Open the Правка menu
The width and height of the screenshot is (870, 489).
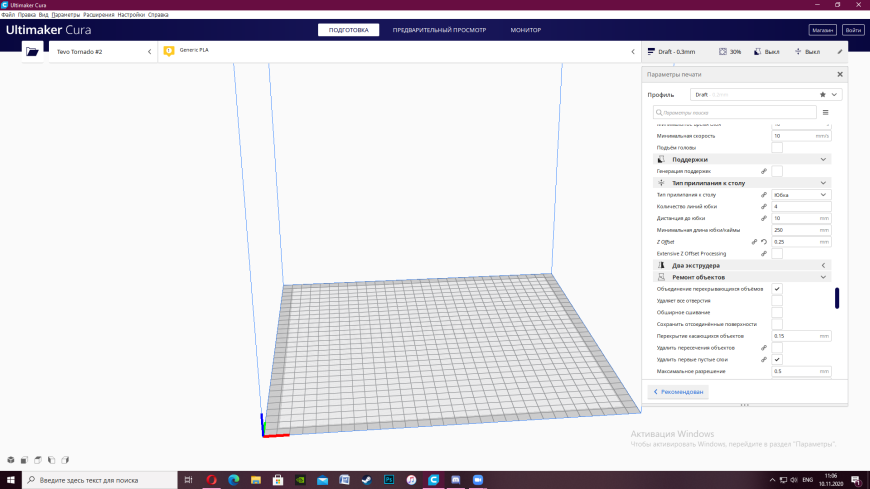[x=27, y=15]
